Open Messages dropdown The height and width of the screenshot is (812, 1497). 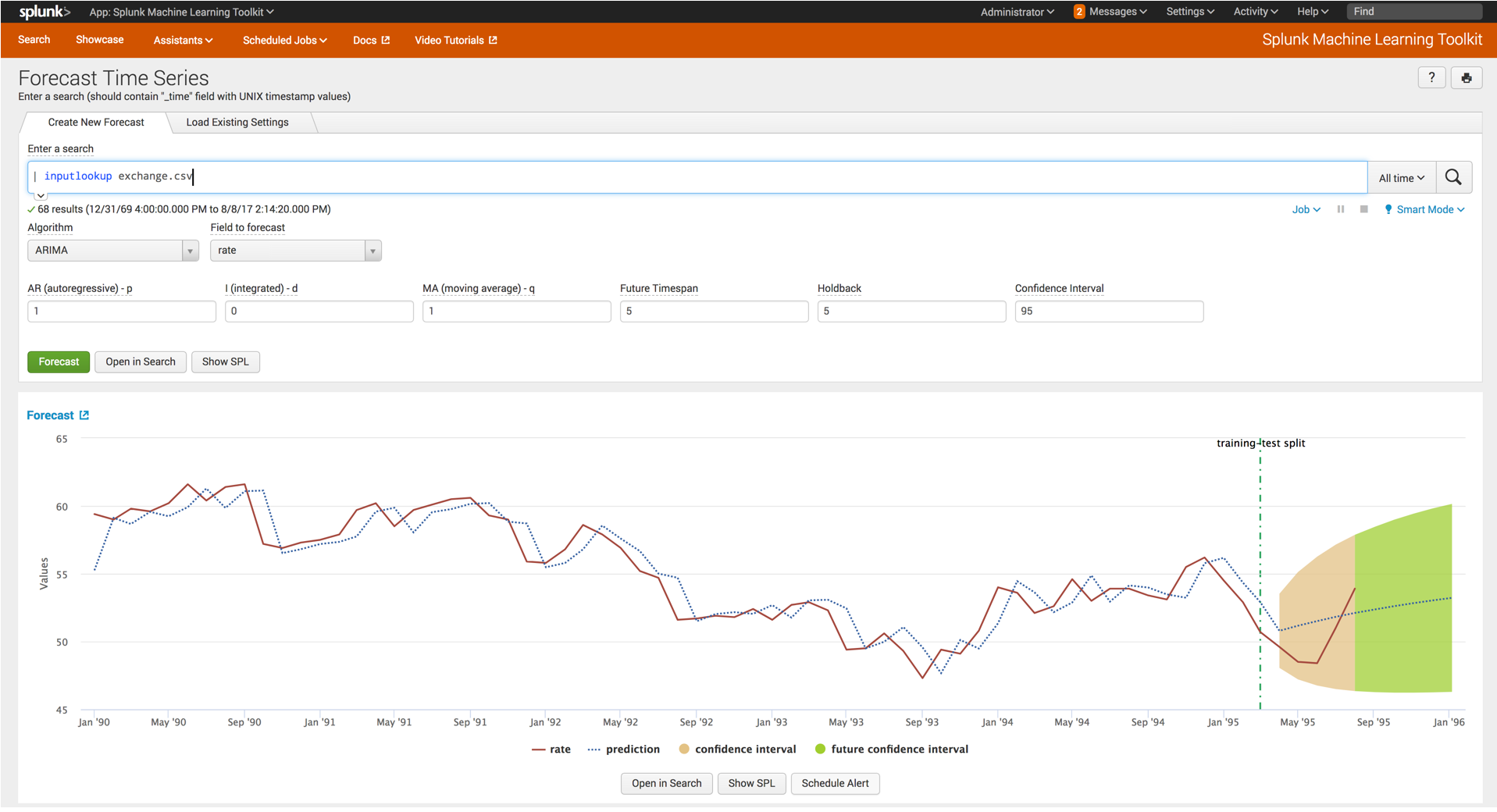coord(1117,12)
